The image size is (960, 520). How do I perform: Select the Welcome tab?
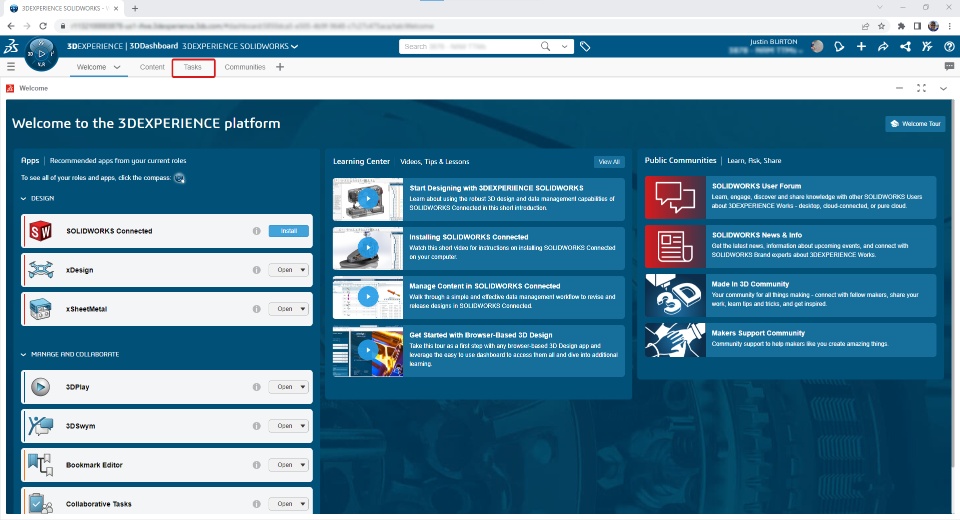[x=91, y=67]
